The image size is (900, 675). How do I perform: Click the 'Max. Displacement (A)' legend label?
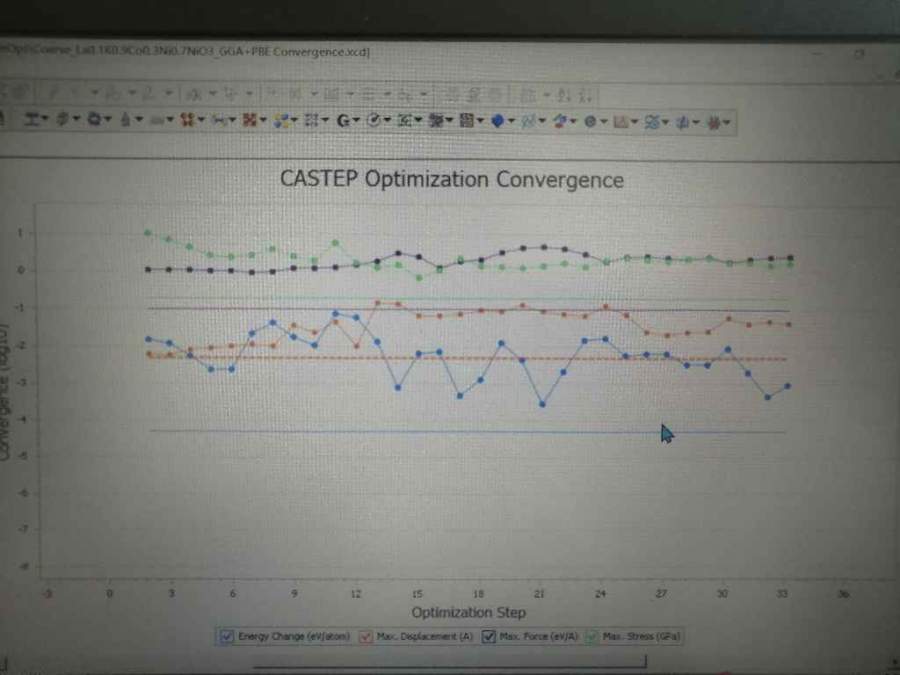coord(425,636)
